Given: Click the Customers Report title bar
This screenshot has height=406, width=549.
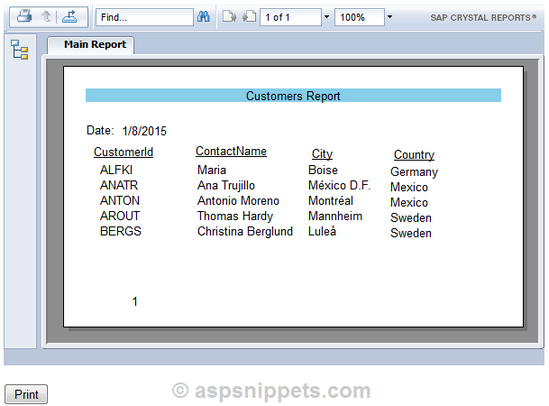Looking at the screenshot, I should pyautogui.click(x=293, y=96).
